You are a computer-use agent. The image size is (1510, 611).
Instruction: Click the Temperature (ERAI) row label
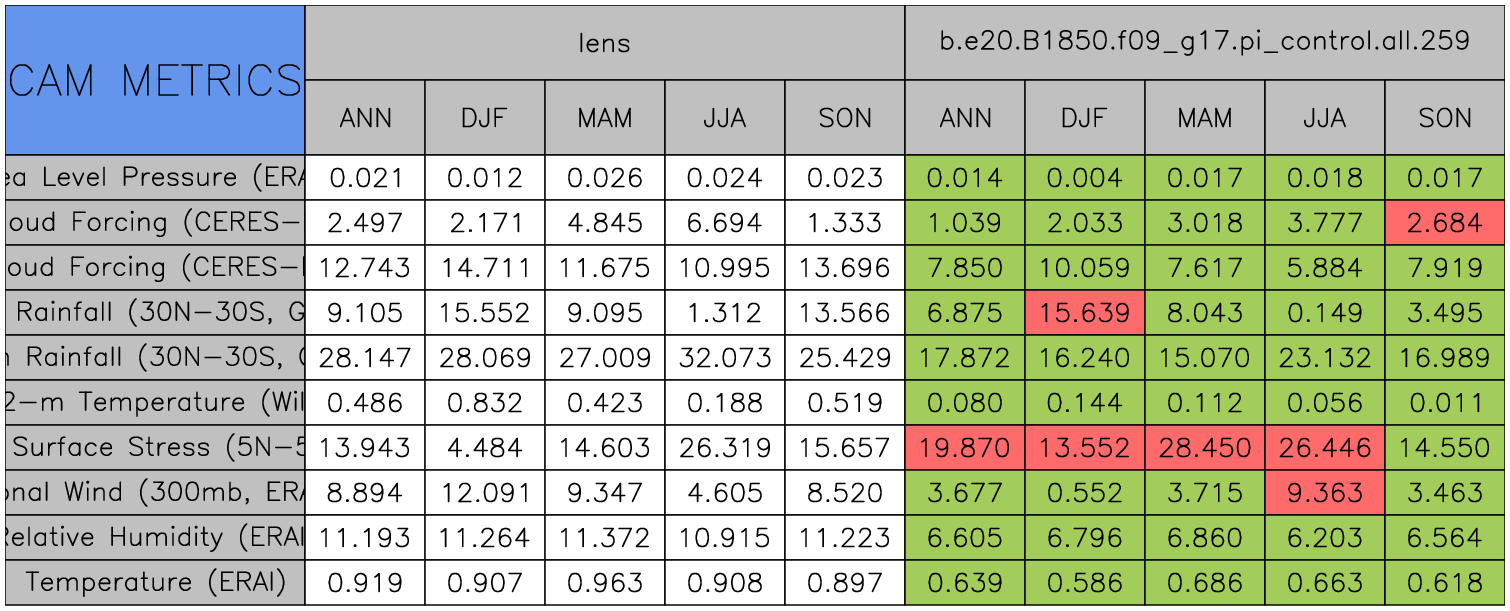coord(155,583)
